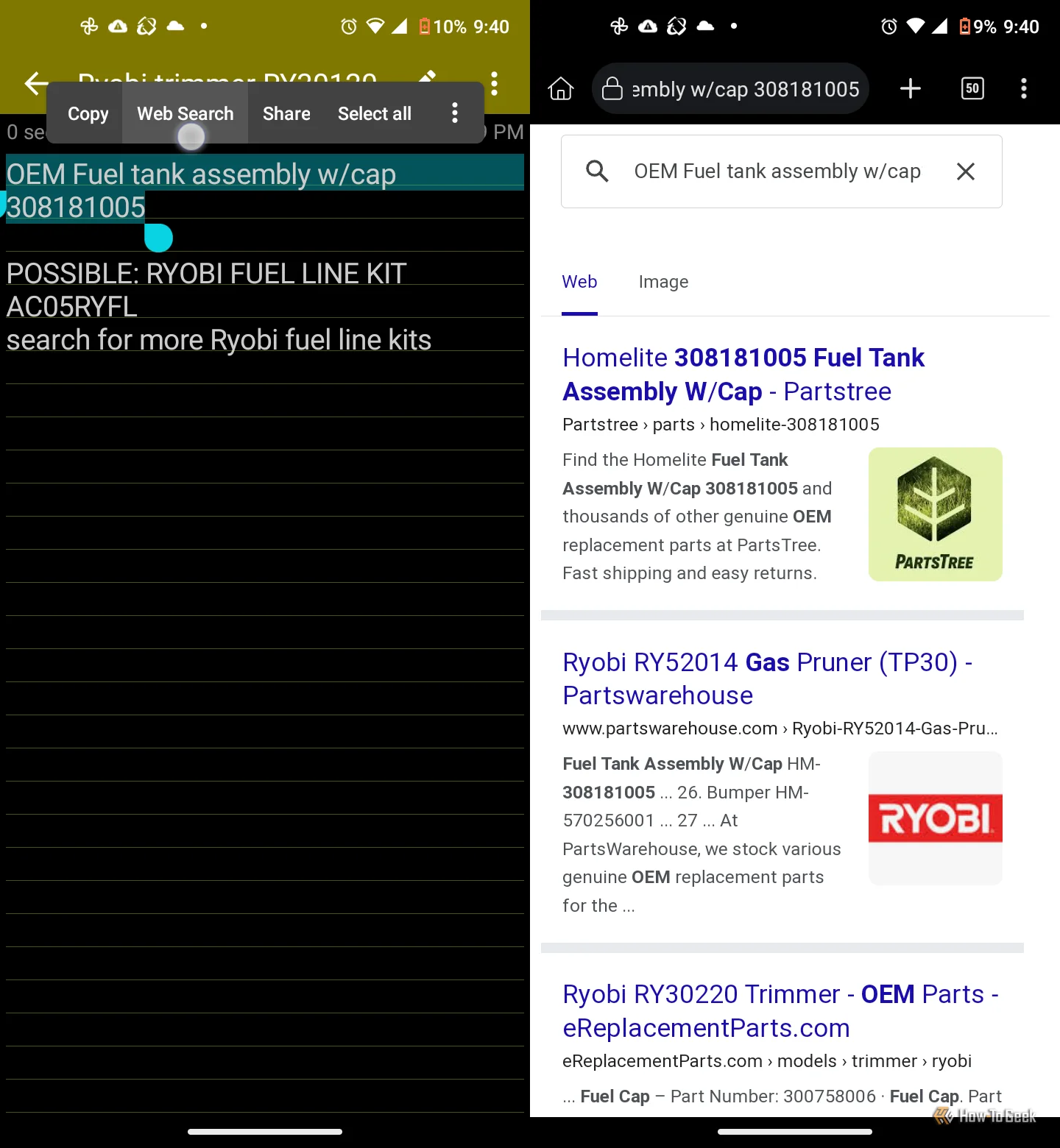
Task: Tap the Partstree result description snippet
Action: tap(697, 517)
